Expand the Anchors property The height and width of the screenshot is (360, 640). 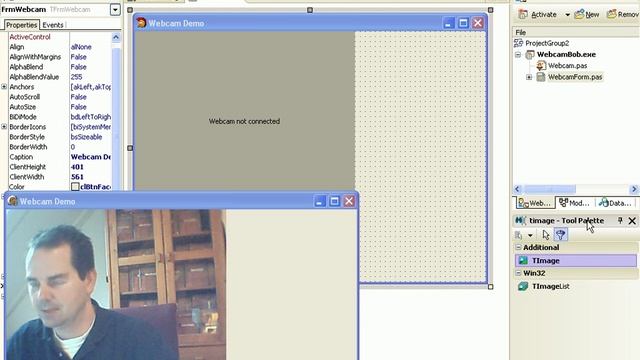[4, 87]
